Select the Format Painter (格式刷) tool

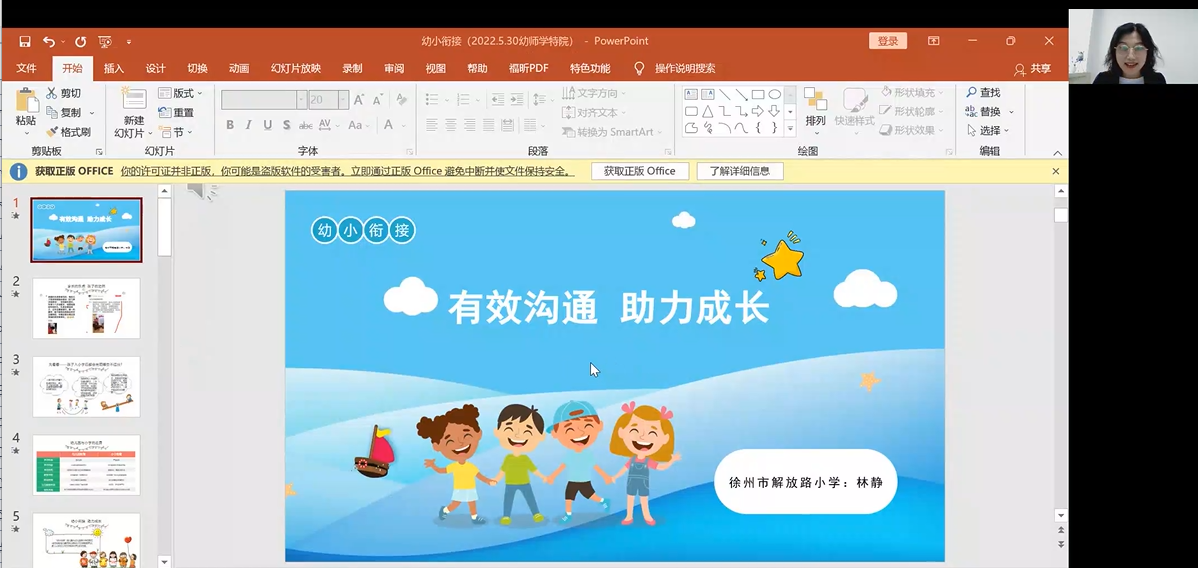pos(68,132)
